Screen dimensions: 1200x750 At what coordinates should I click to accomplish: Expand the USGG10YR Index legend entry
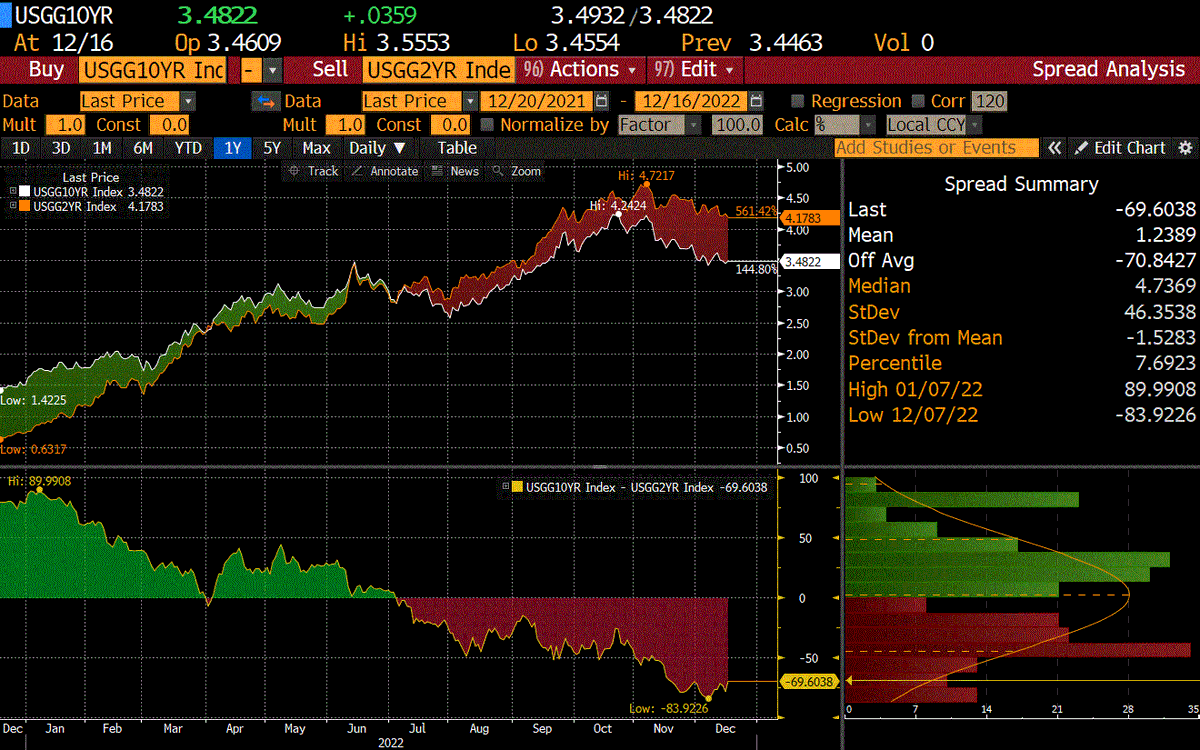[13, 190]
